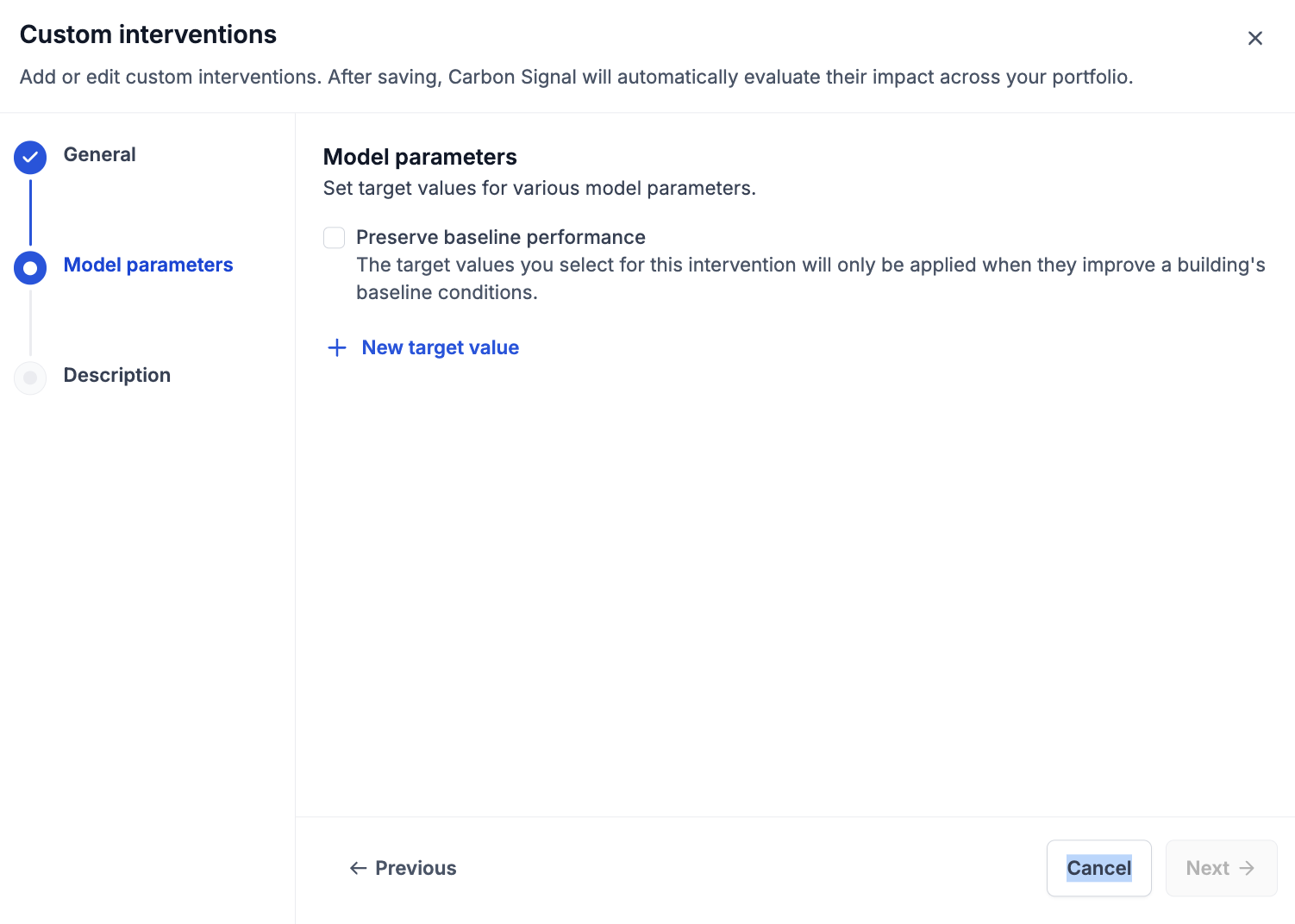
Task: Select the Model parameters step label
Action: tap(148, 265)
